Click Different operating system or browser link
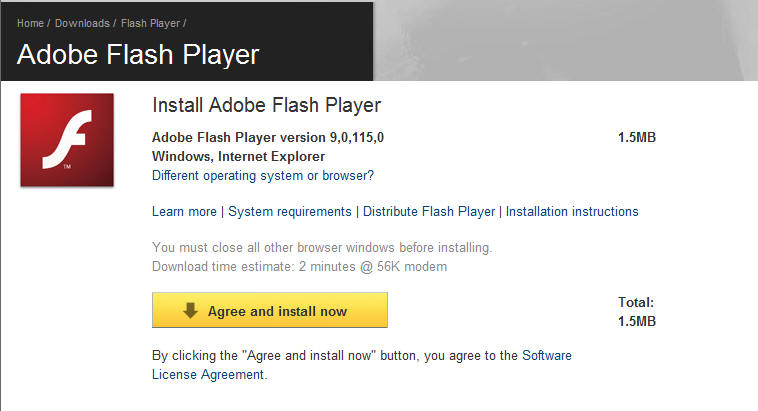Screen dimensions: 758x411 pyautogui.click(x=263, y=176)
